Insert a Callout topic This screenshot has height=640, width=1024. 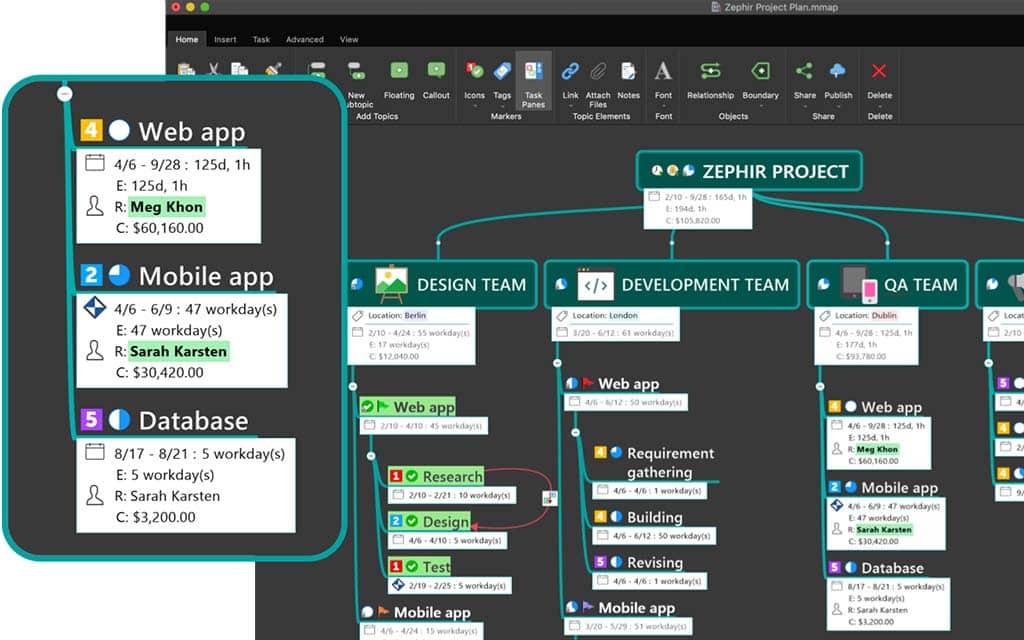(x=436, y=72)
